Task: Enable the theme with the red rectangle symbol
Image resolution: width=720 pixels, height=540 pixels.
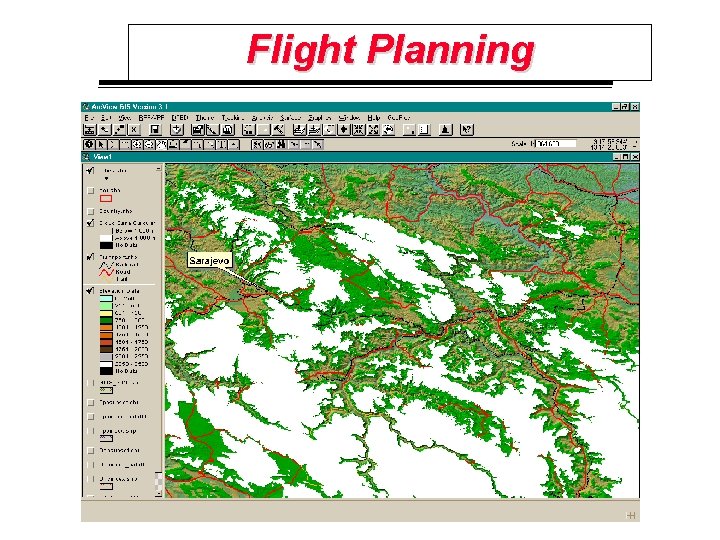Action: pos(90,190)
